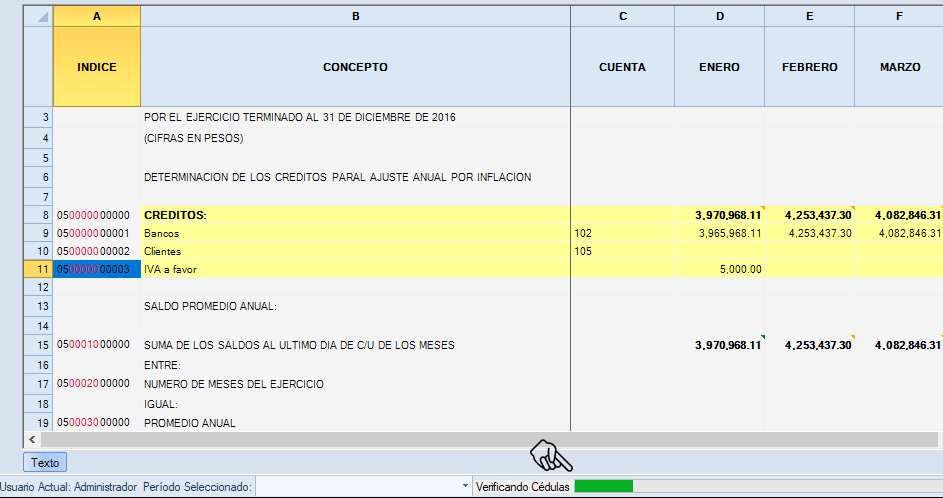This screenshot has width=943, height=498.
Task: Click the index cell 050000000003
Action: (97, 270)
